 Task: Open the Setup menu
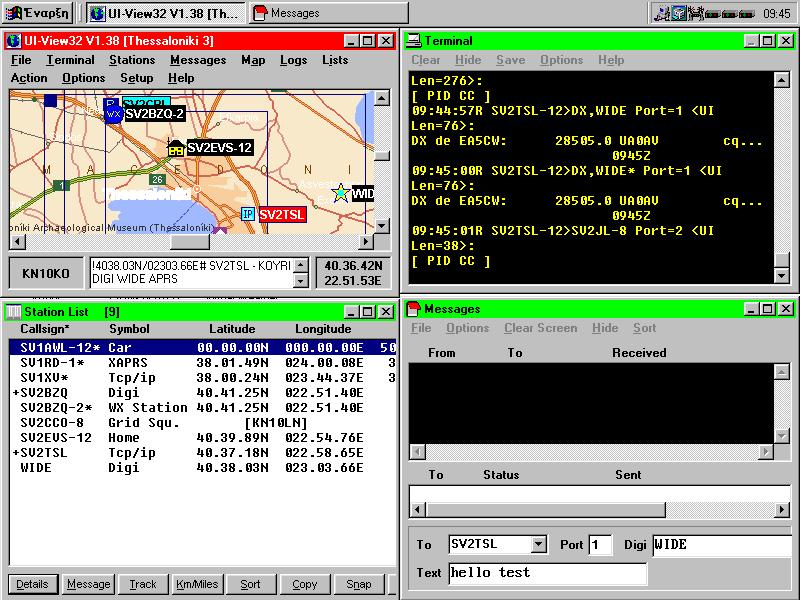[x=137, y=78]
